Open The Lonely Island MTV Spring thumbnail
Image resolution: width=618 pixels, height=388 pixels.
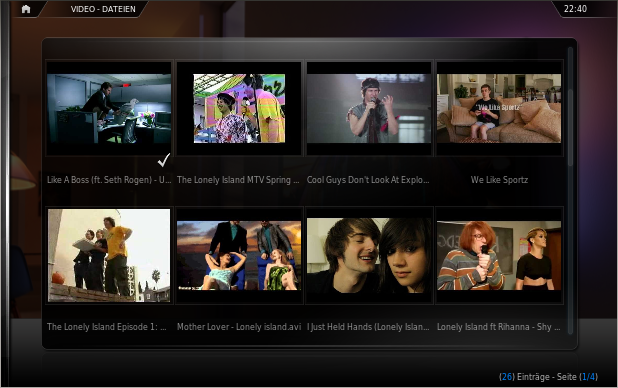[x=239, y=108]
